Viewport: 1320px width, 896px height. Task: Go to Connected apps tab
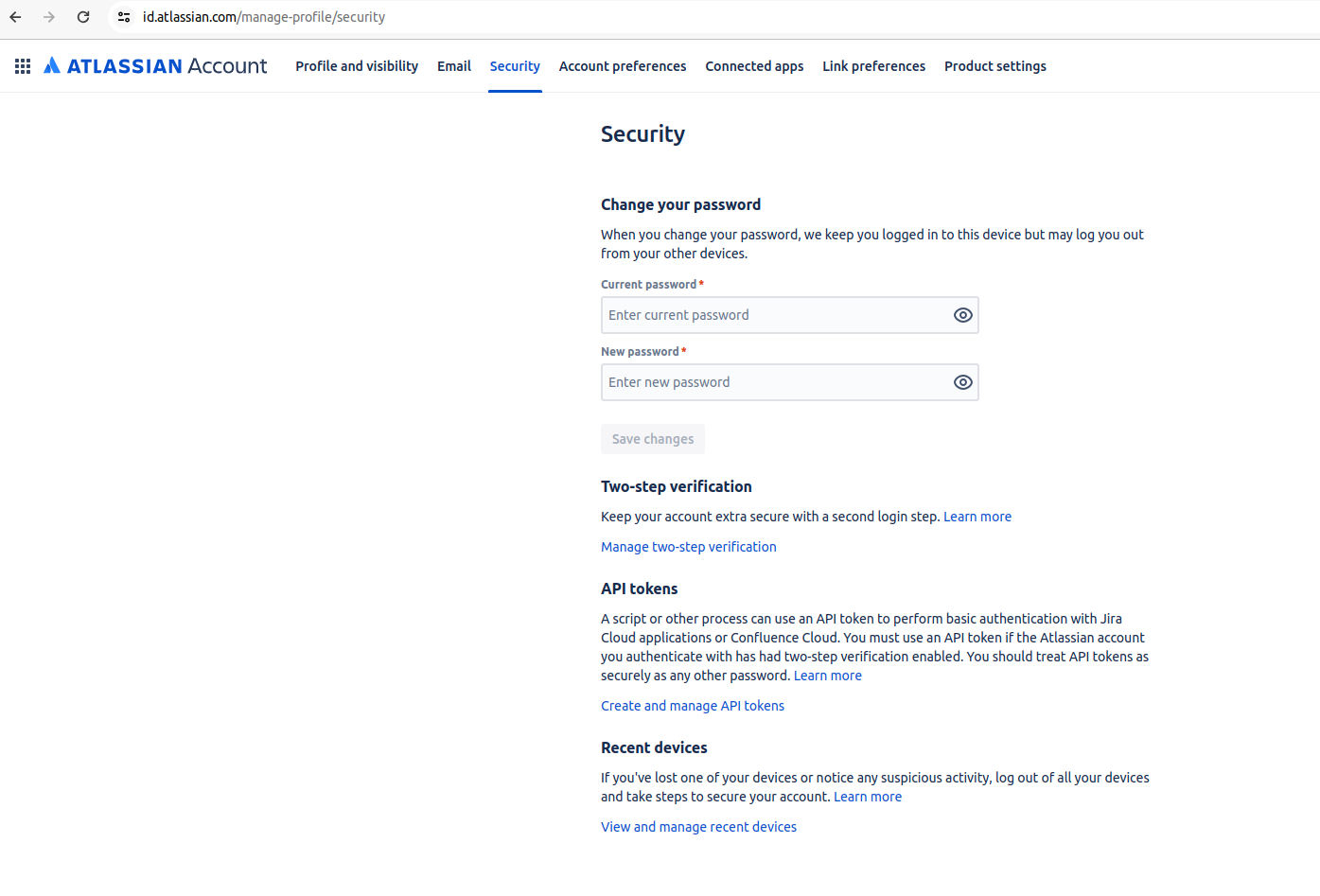click(x=754, y=66)
